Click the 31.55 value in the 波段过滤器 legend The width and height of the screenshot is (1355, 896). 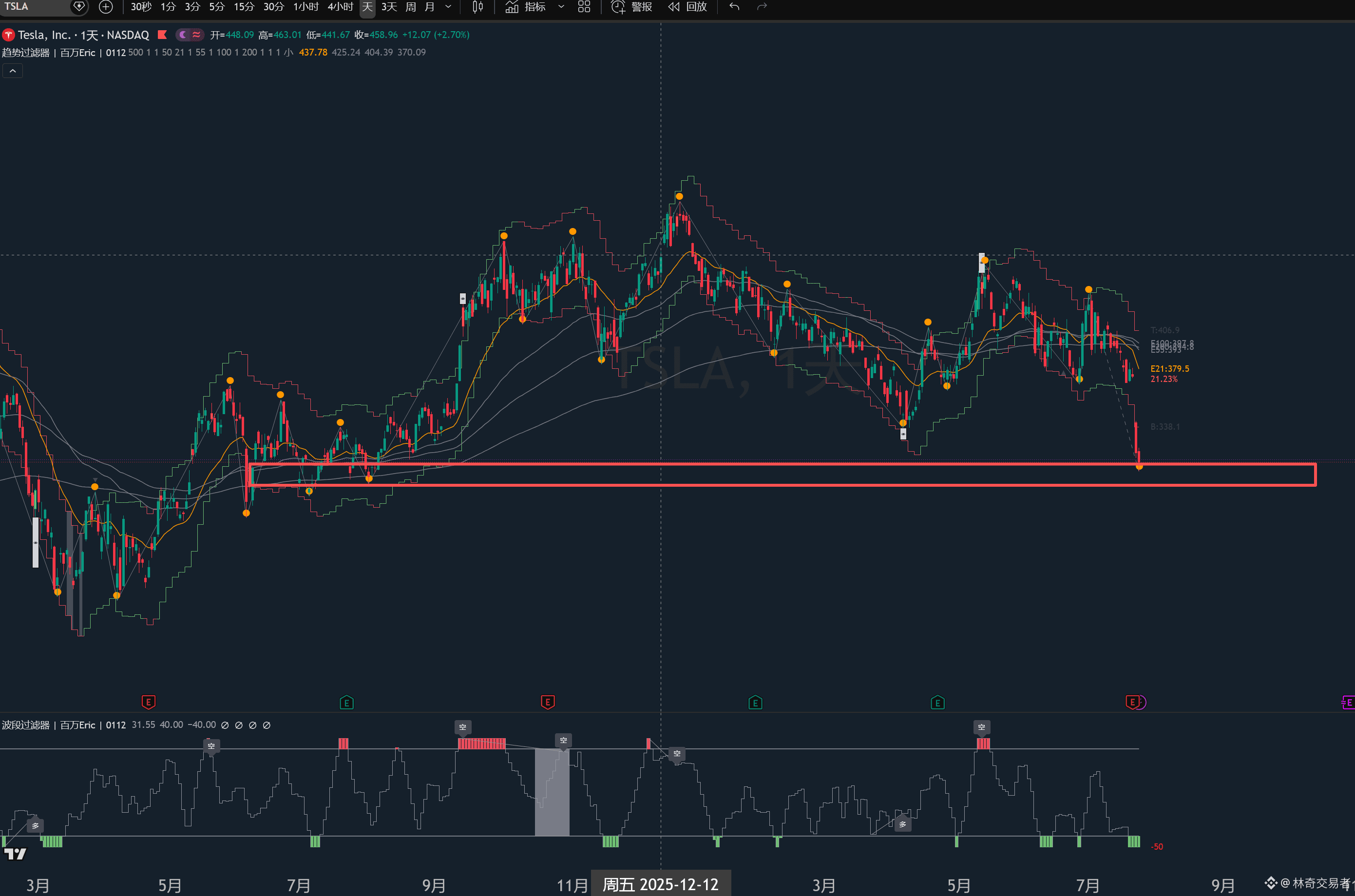tap(143, 725)
